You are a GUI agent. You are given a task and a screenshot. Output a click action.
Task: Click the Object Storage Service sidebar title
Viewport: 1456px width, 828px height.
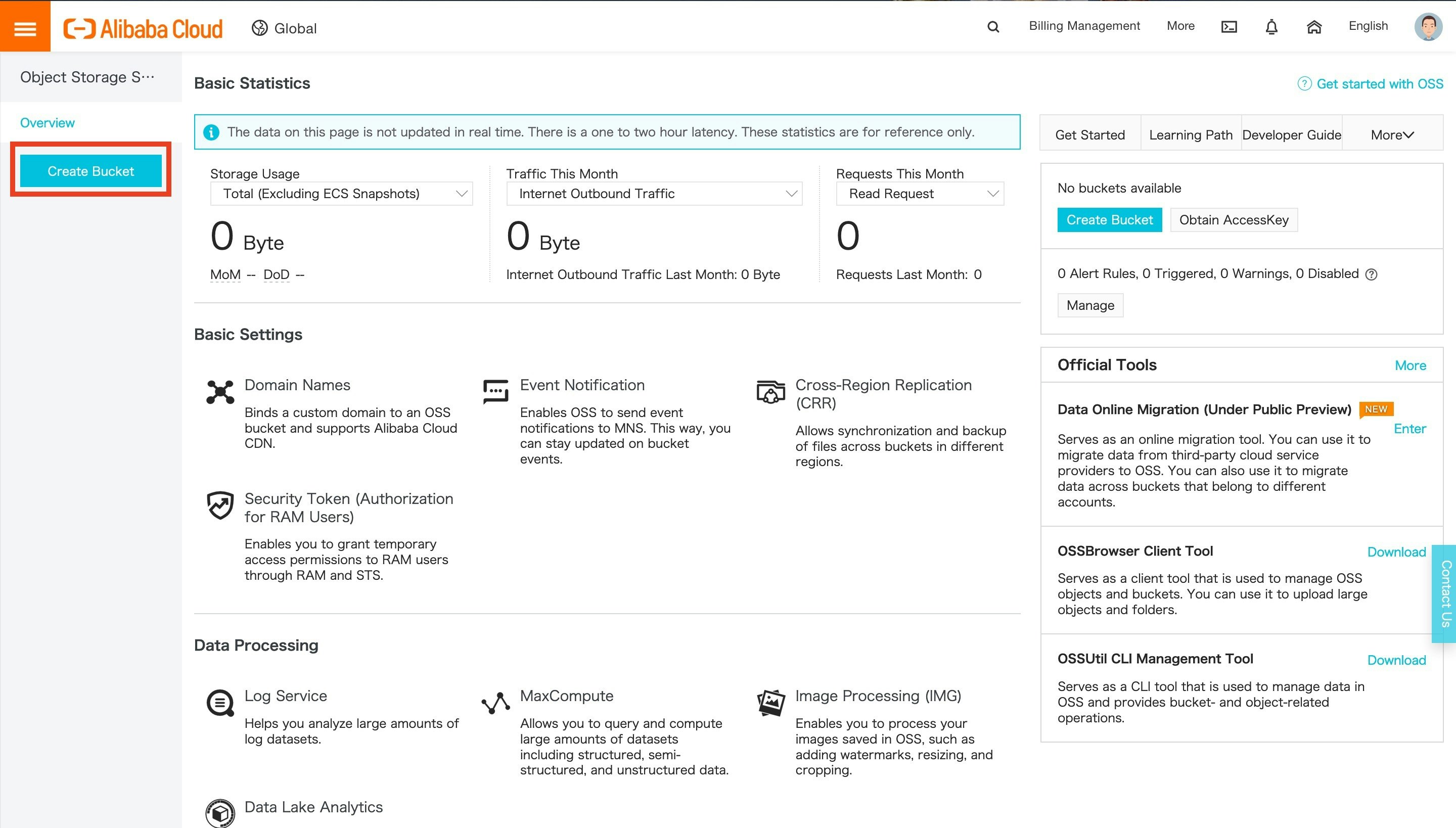(87, 77)
